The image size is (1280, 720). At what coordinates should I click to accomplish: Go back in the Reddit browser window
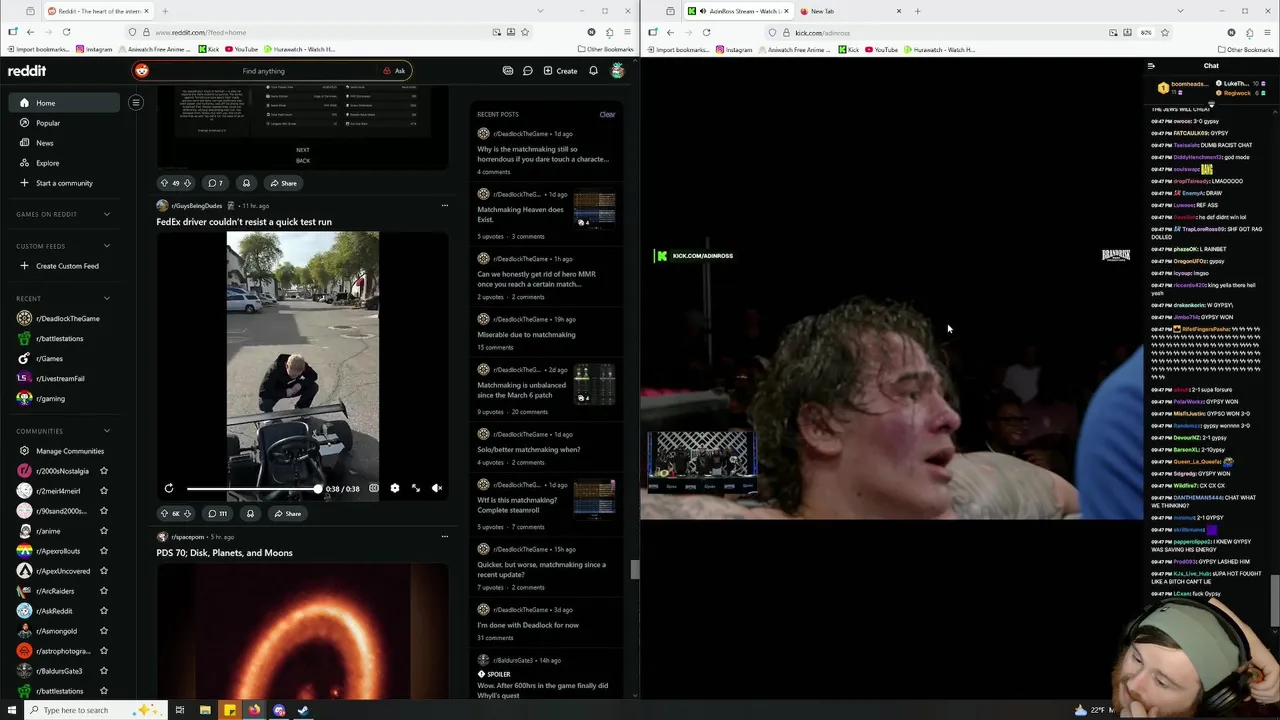(30, 32)
